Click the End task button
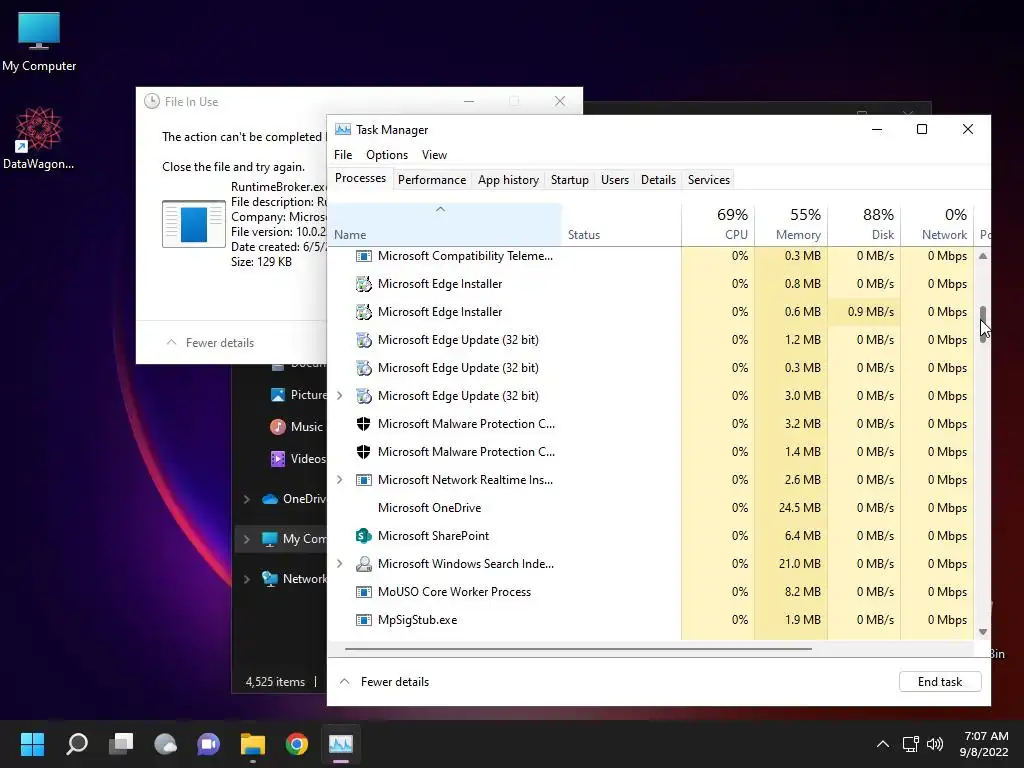Viewport: 1024px width, 768px height. (940, 682)
